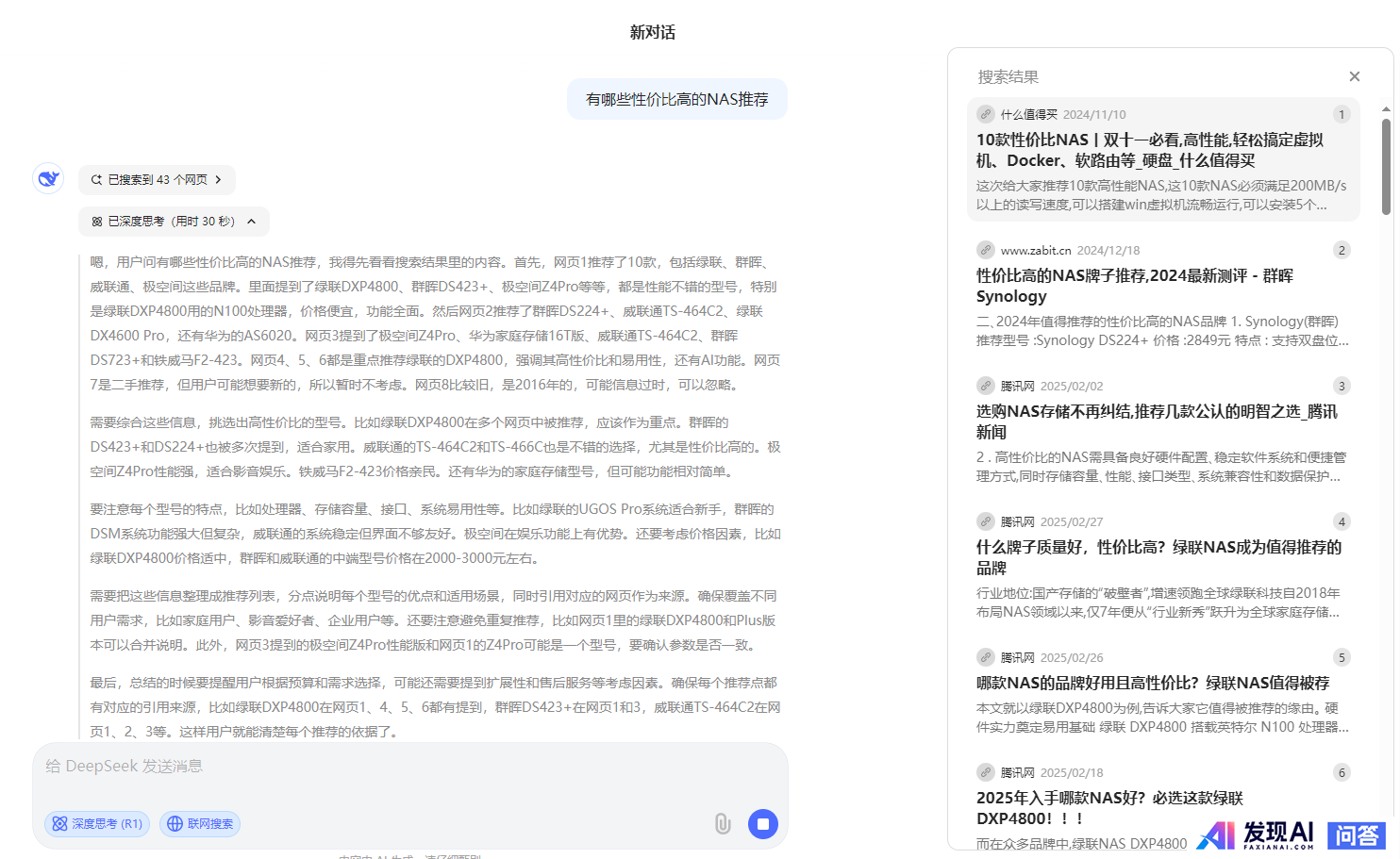1400x859 pixels.
Task: Expand the 已搜索到 43 个网页 list
Action: 157,179
